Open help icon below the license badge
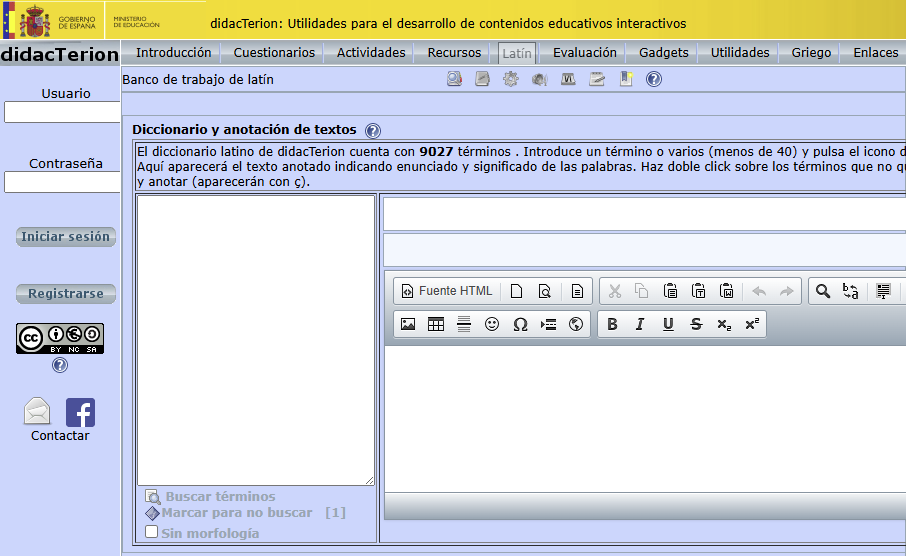 (x=60, y=365)
